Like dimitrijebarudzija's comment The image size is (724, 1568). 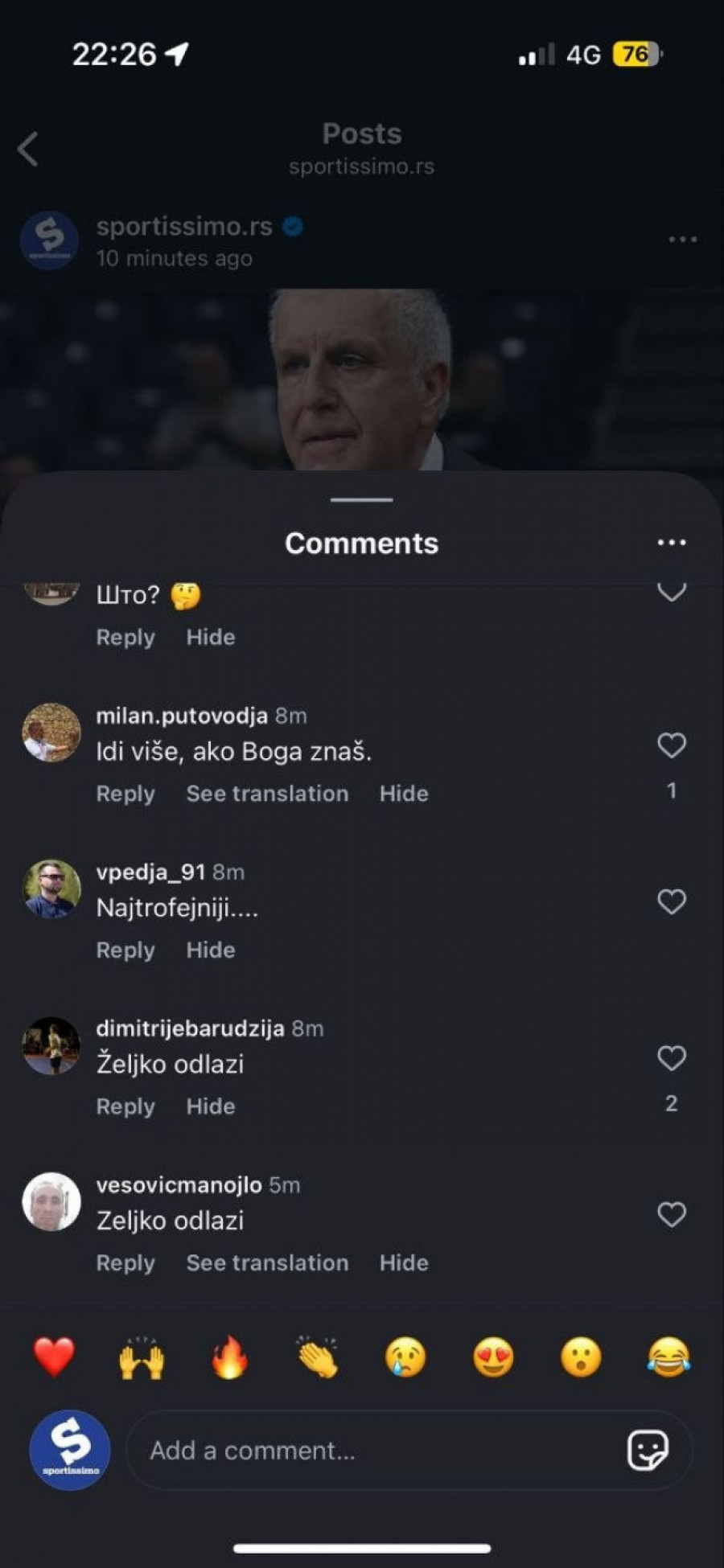click(x=671, y=1058)
